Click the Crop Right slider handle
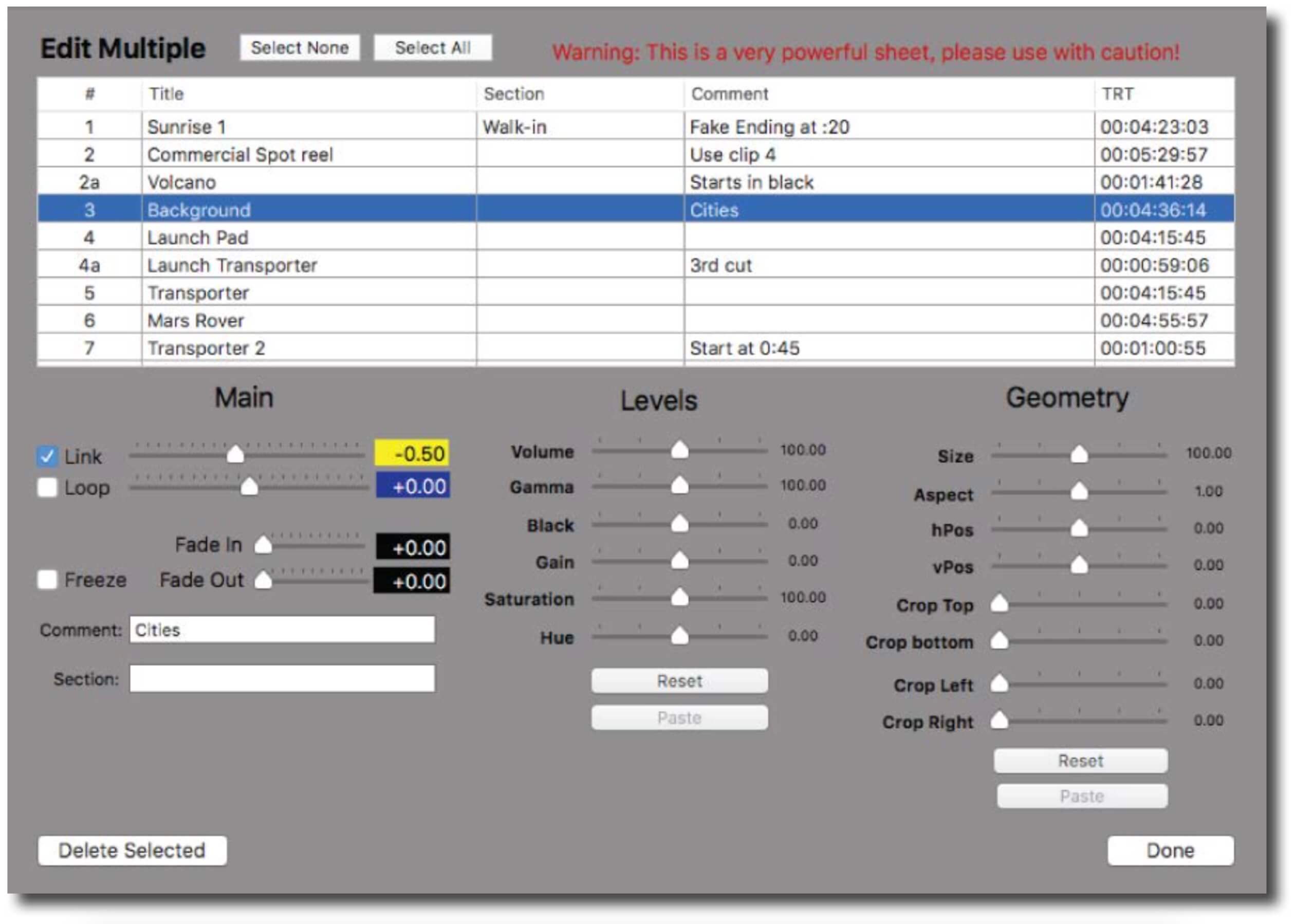The height and width of the screenshot is (924, 1294). click(1000, 720)
